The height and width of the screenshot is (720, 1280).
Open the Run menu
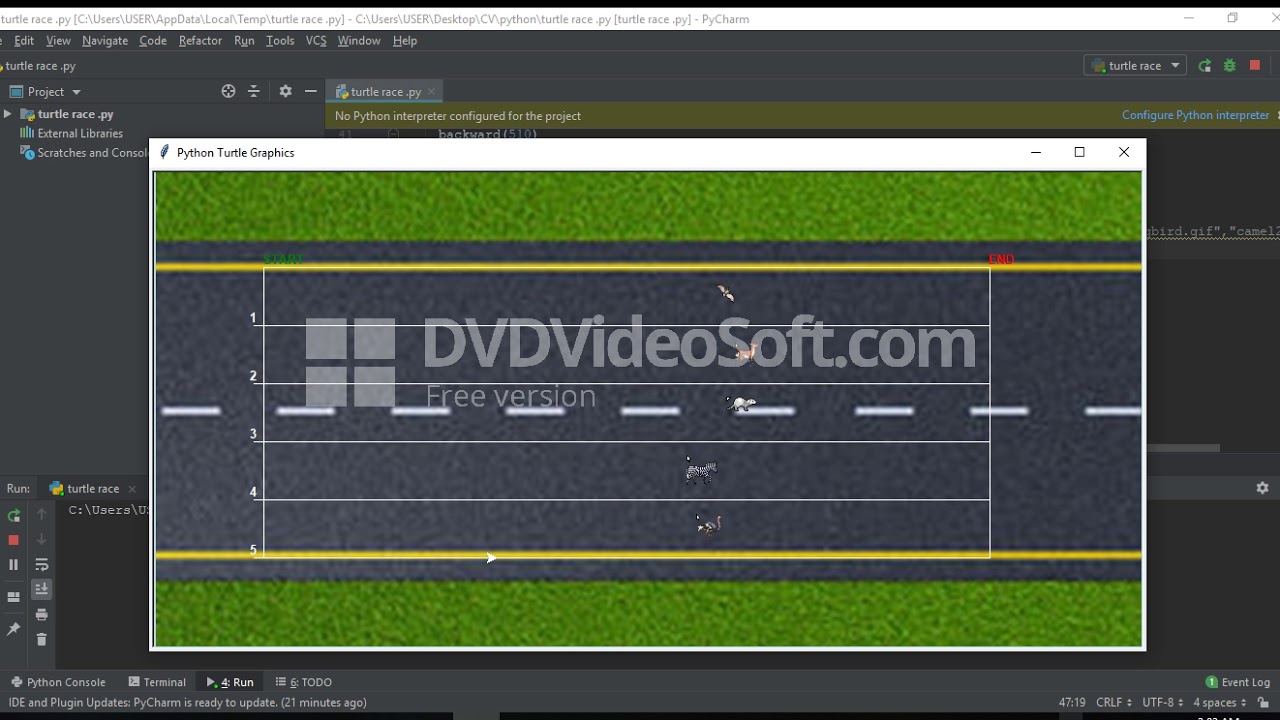point(244,41)
